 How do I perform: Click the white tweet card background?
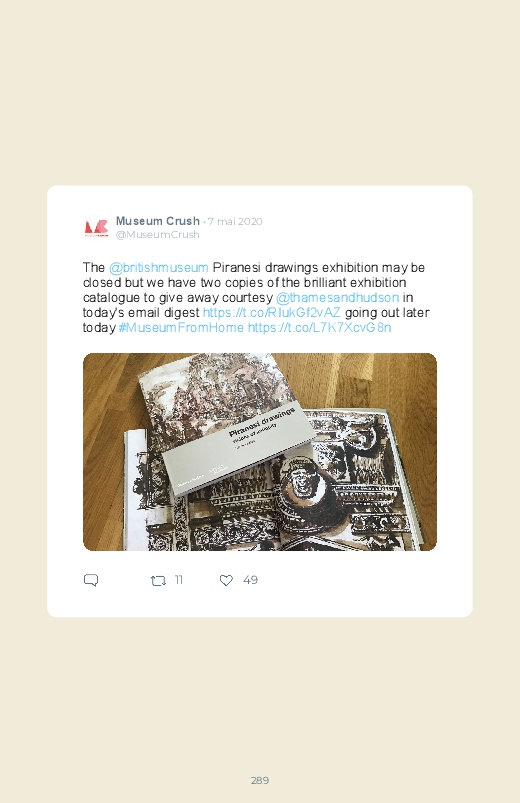(x=260, y=401)
